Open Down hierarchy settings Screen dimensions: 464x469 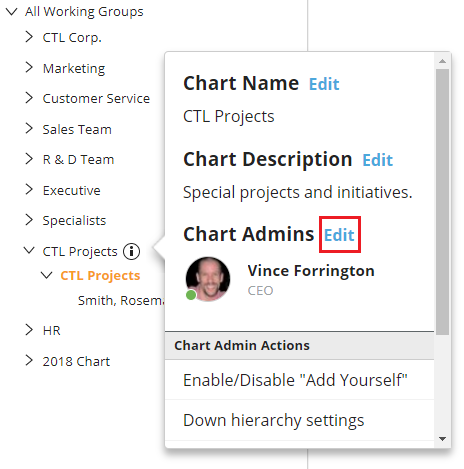[299, 420]
